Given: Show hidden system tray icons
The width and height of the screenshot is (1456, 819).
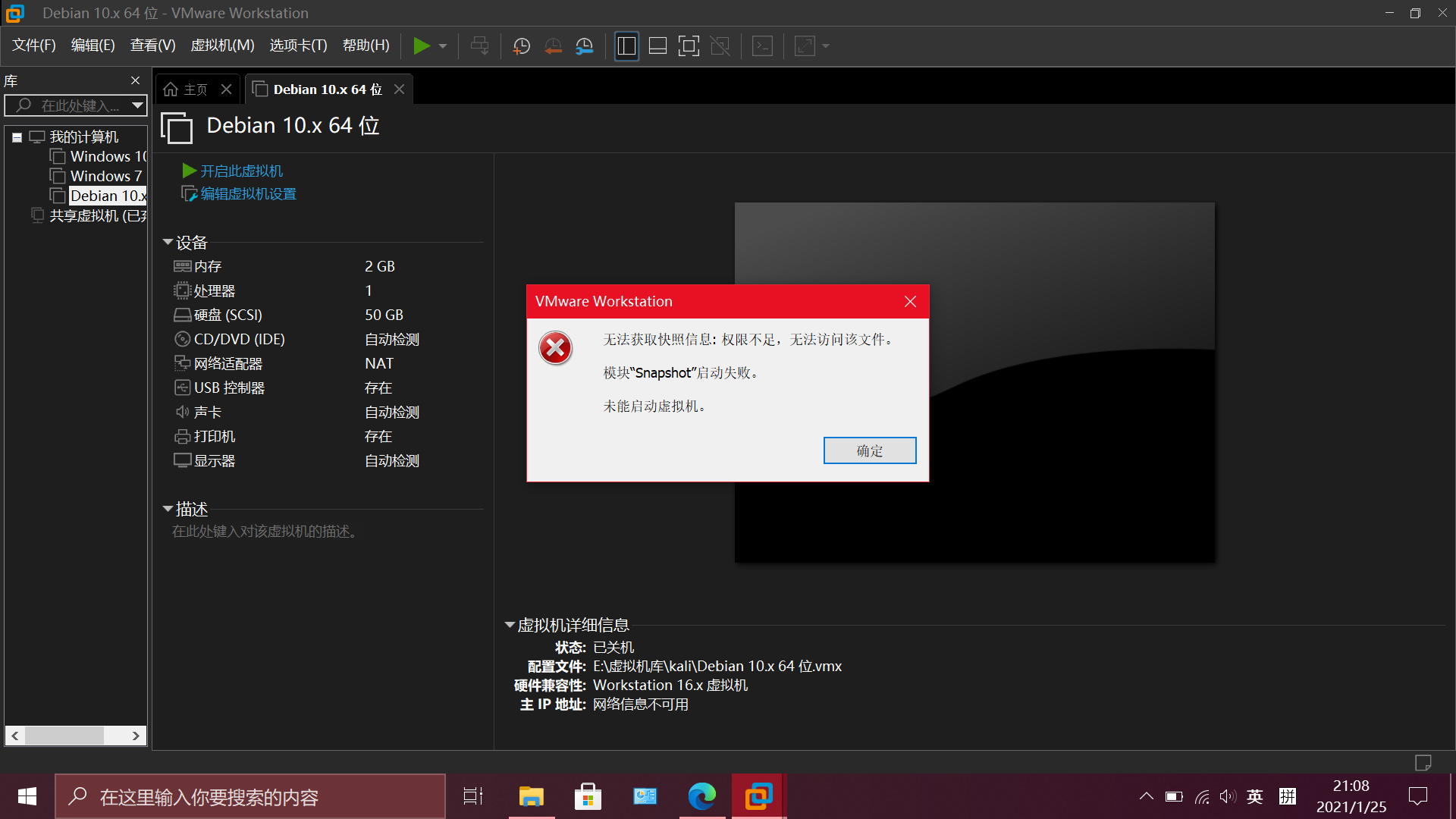Looking at the screenshot, I should 1146,796.
